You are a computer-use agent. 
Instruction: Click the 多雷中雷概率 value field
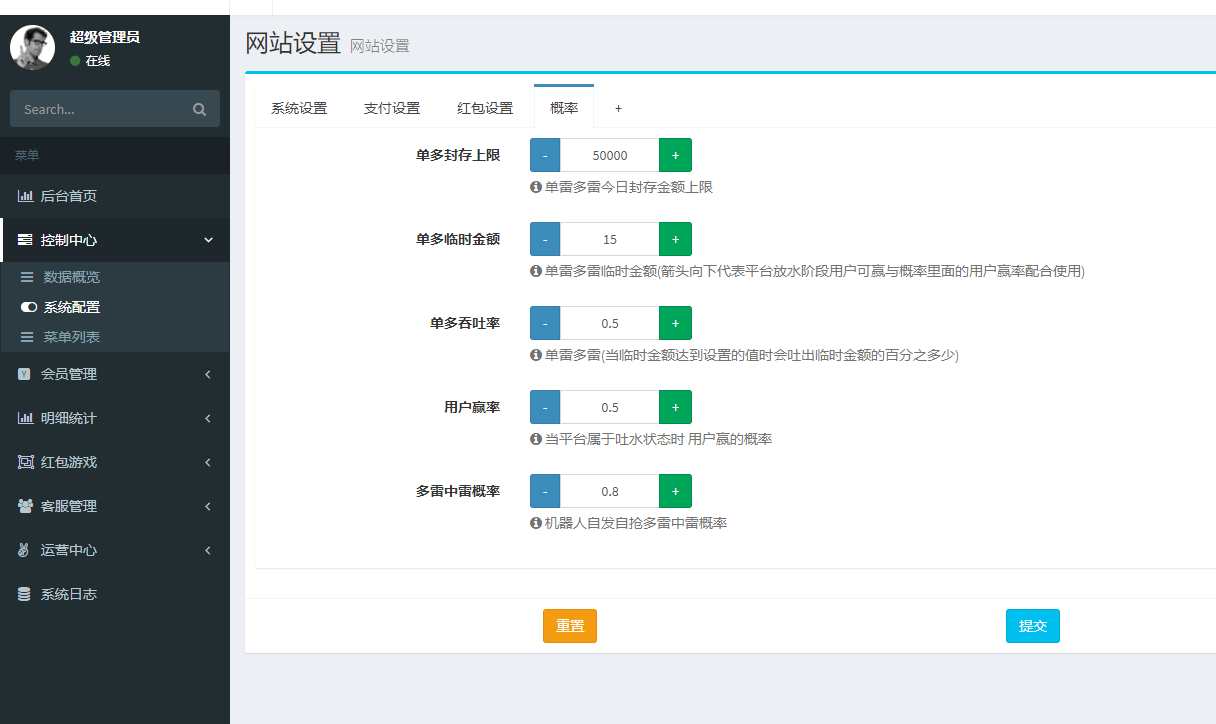609,491
